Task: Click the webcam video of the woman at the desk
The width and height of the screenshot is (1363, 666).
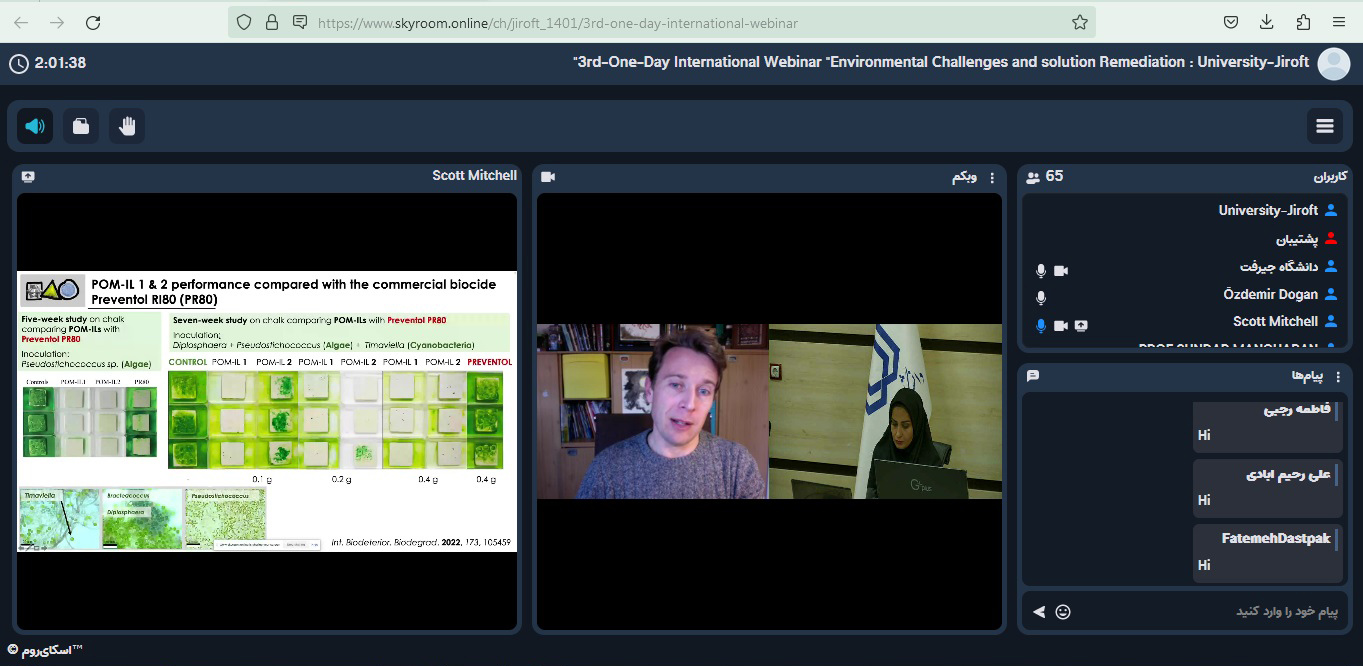Action: pyautogui.click(x=885, y=411)
